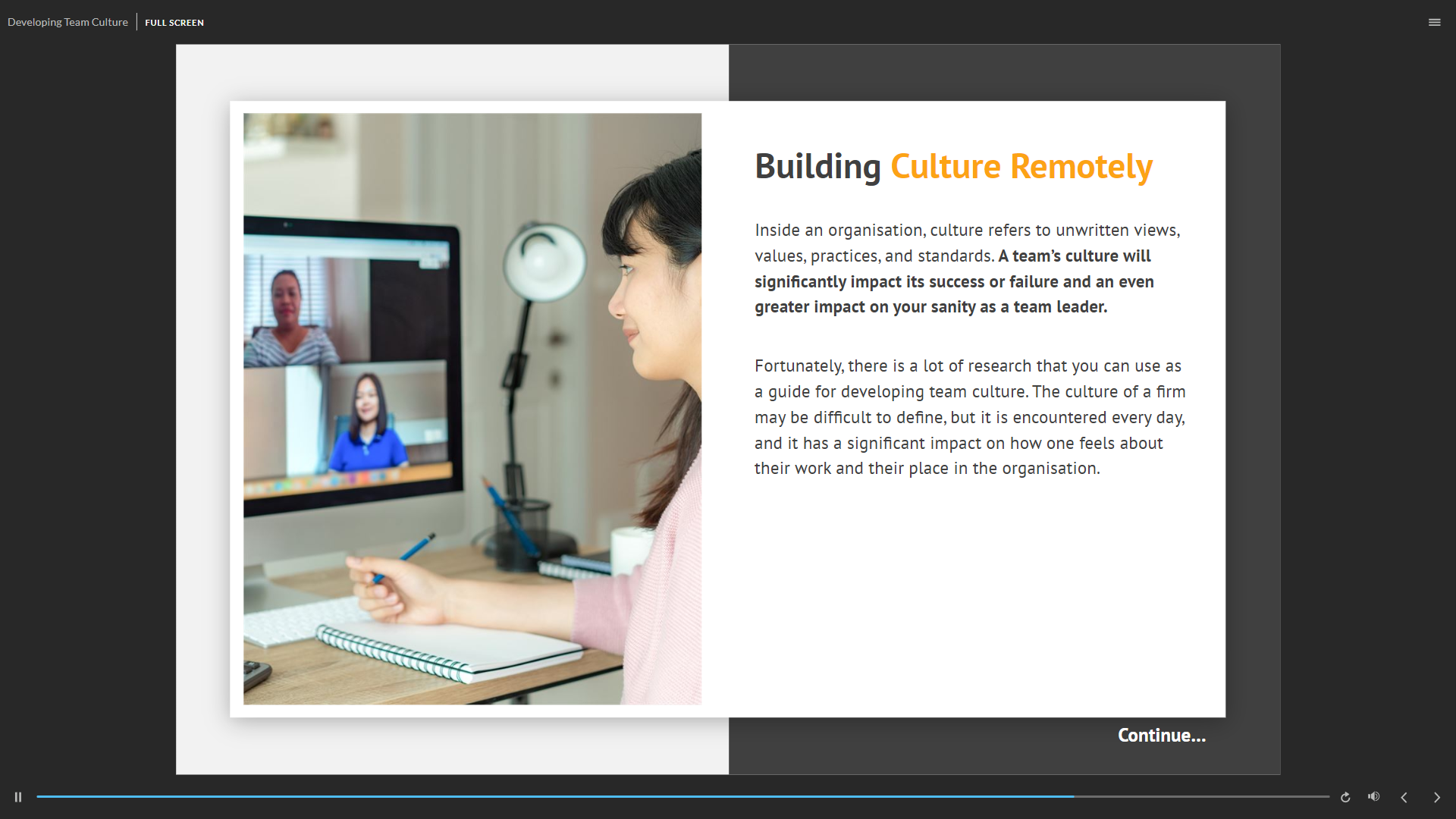Viewport: 1456px width, 819px height.
Task: Click the Developing Team Culture course title
Action: point(67,22)
